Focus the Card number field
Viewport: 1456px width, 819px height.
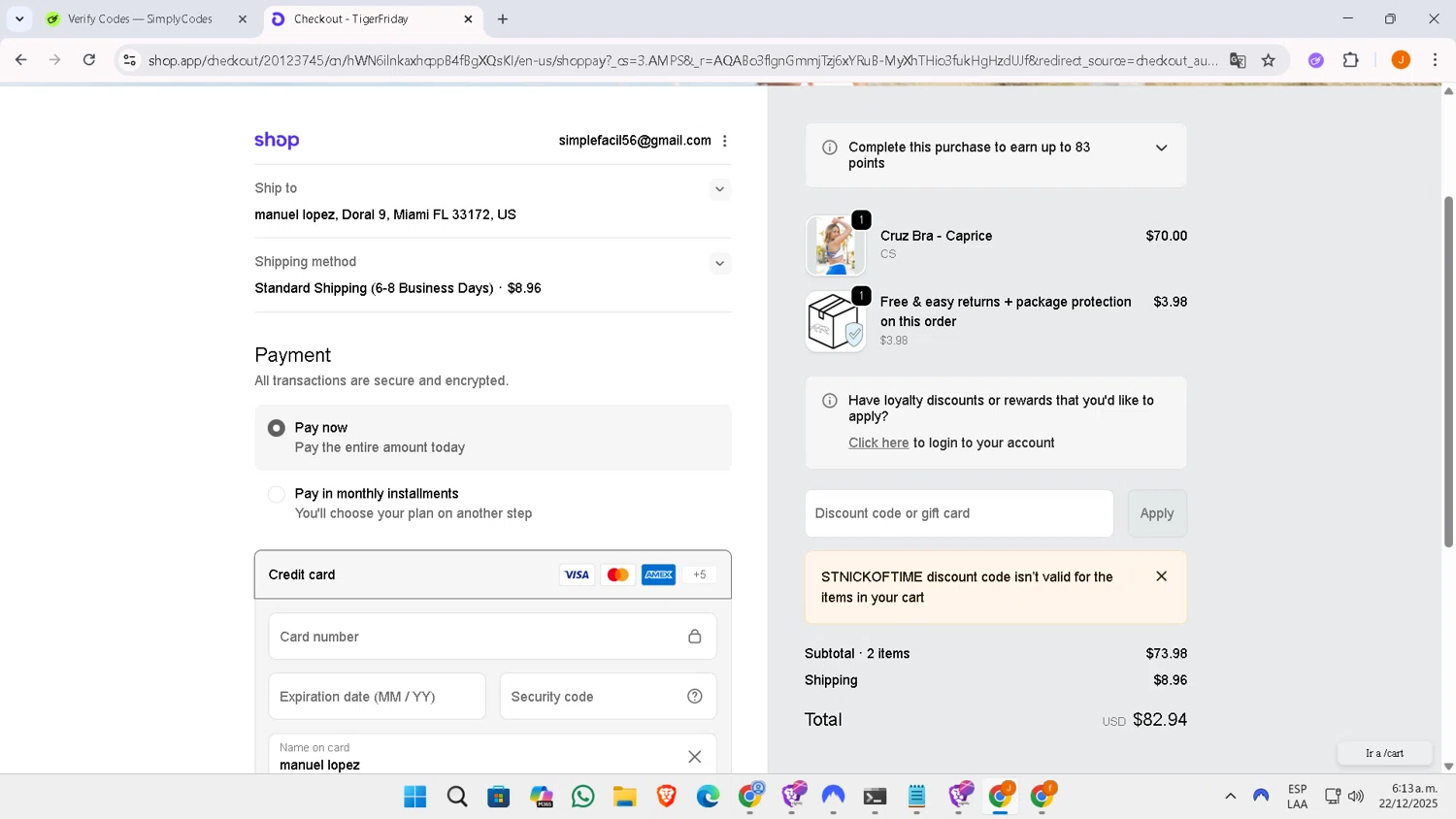point(492,637)
